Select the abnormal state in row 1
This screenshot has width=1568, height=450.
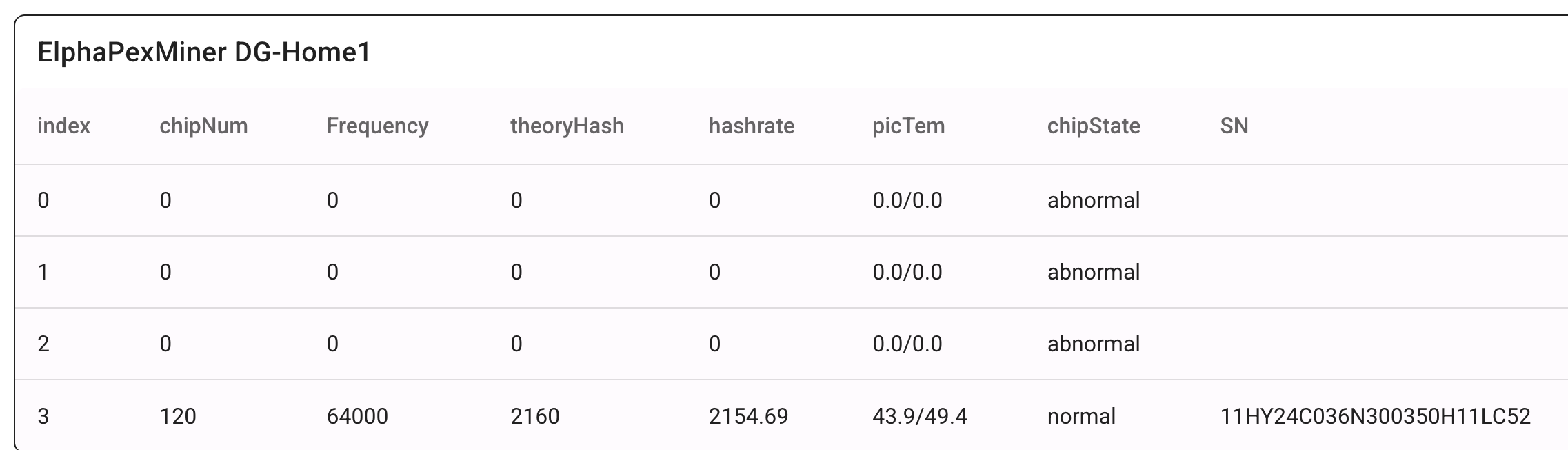point(1094,272)
